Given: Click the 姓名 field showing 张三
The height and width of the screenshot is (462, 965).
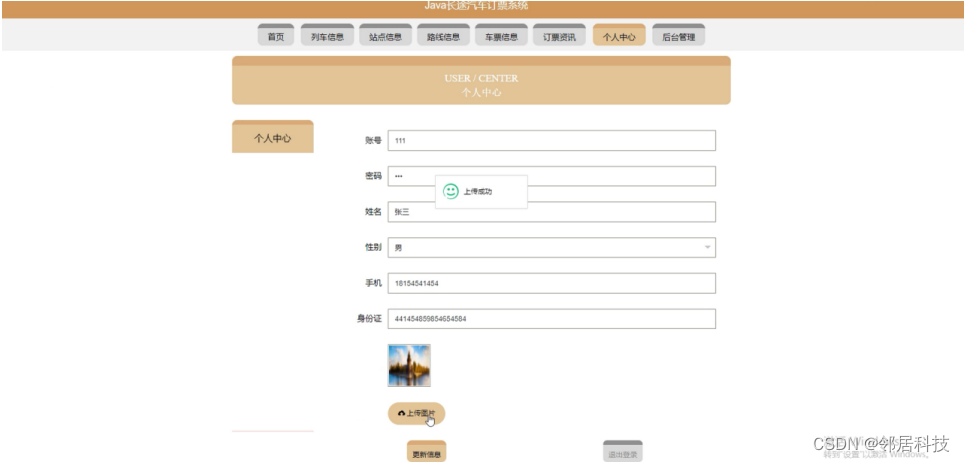Looking at the screenshot, I should pos(551,212).
